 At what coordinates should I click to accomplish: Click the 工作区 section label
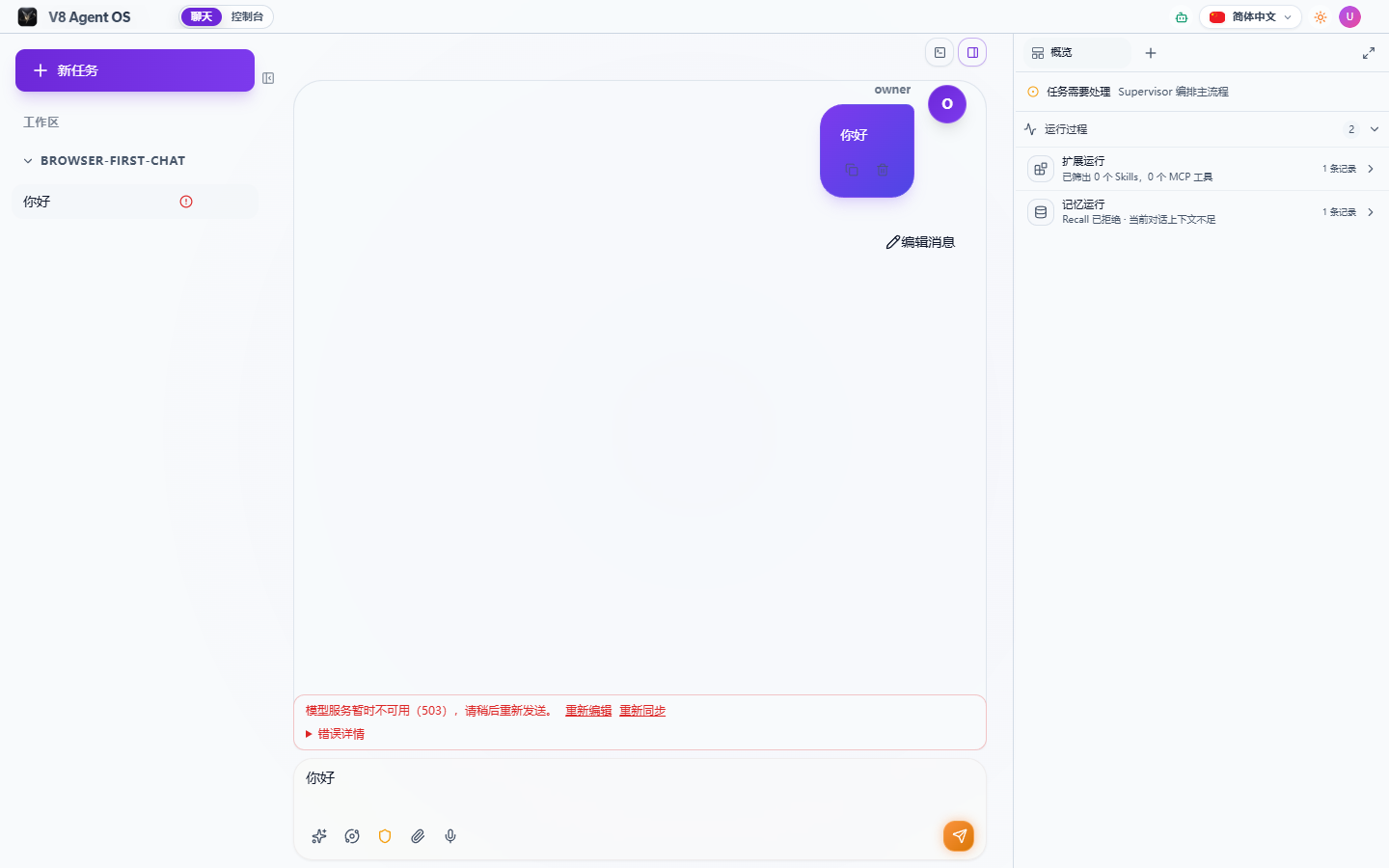pyautogui.click(x=41, y=122)
